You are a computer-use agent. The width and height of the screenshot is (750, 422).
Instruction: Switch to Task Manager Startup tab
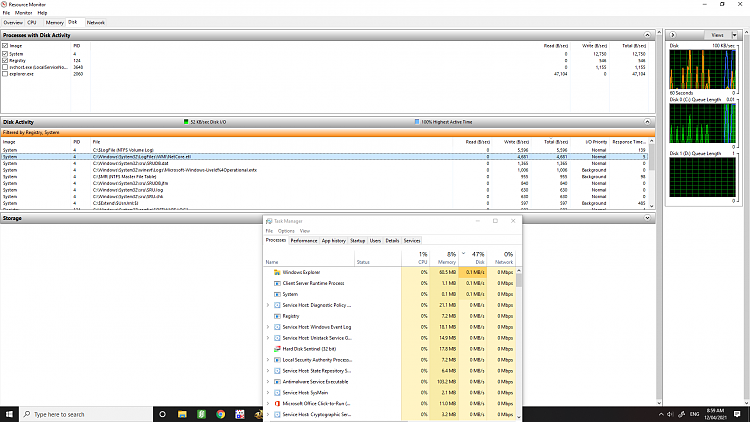pyautogui.click(x=357, y=241)
